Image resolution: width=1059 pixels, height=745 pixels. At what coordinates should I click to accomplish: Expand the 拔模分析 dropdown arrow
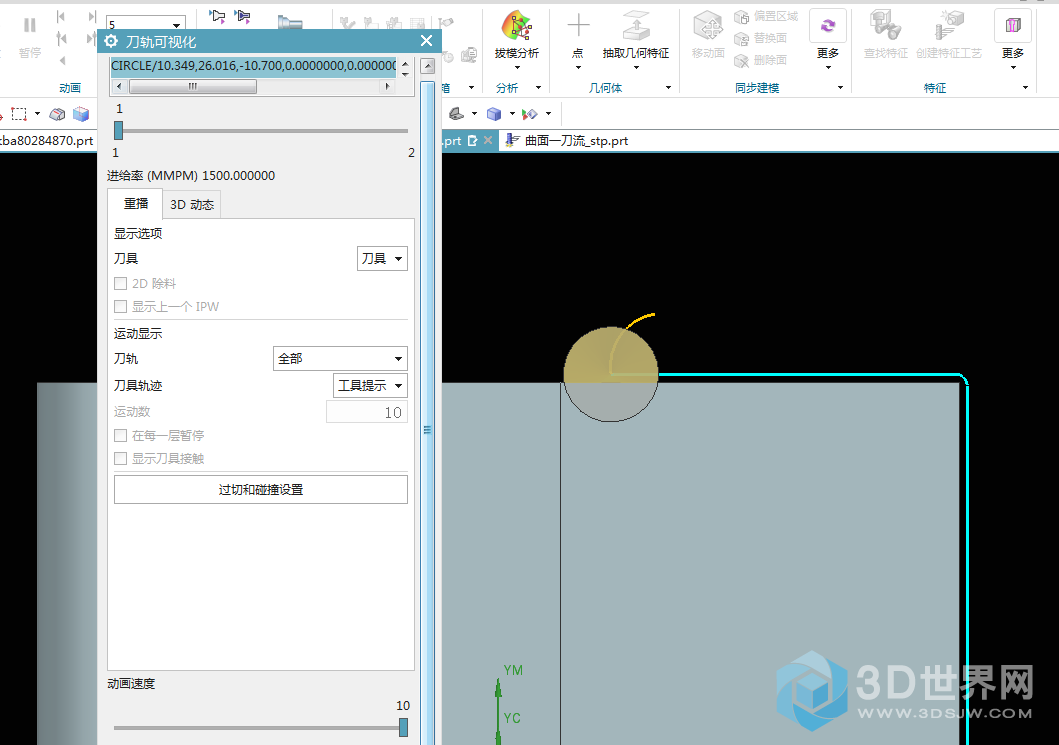click(517, 67)
